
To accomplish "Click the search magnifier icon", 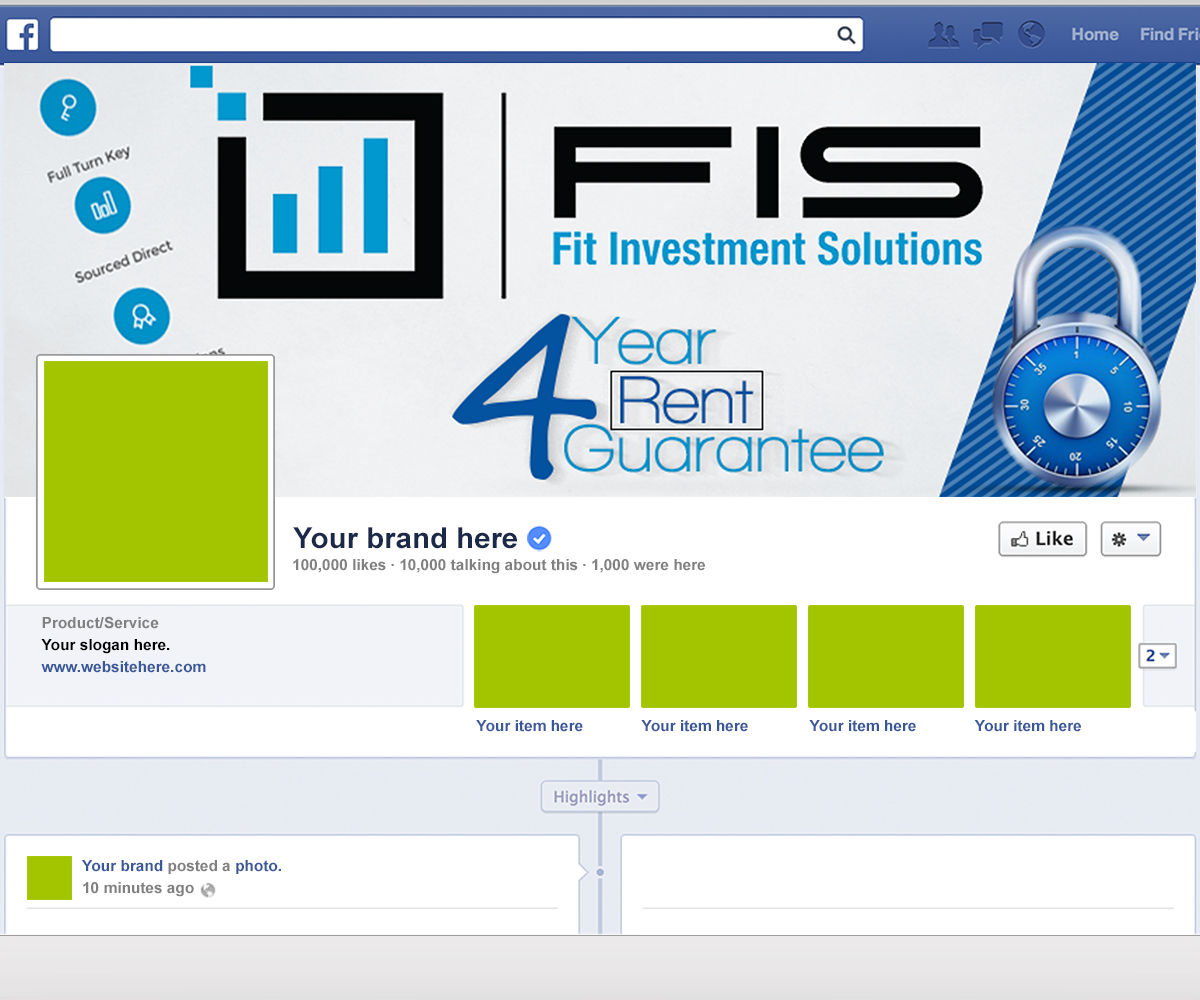I will (846, 36).
